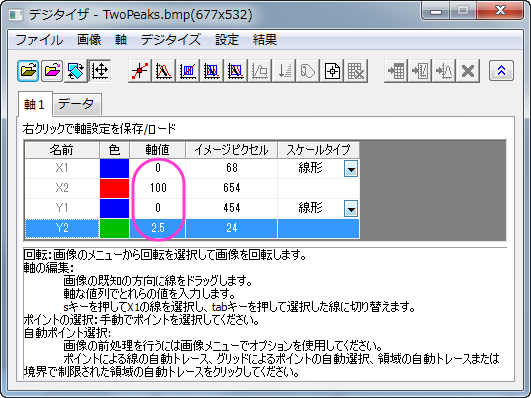Open scale type dropdown for X1 row

(x=351, y=168)
